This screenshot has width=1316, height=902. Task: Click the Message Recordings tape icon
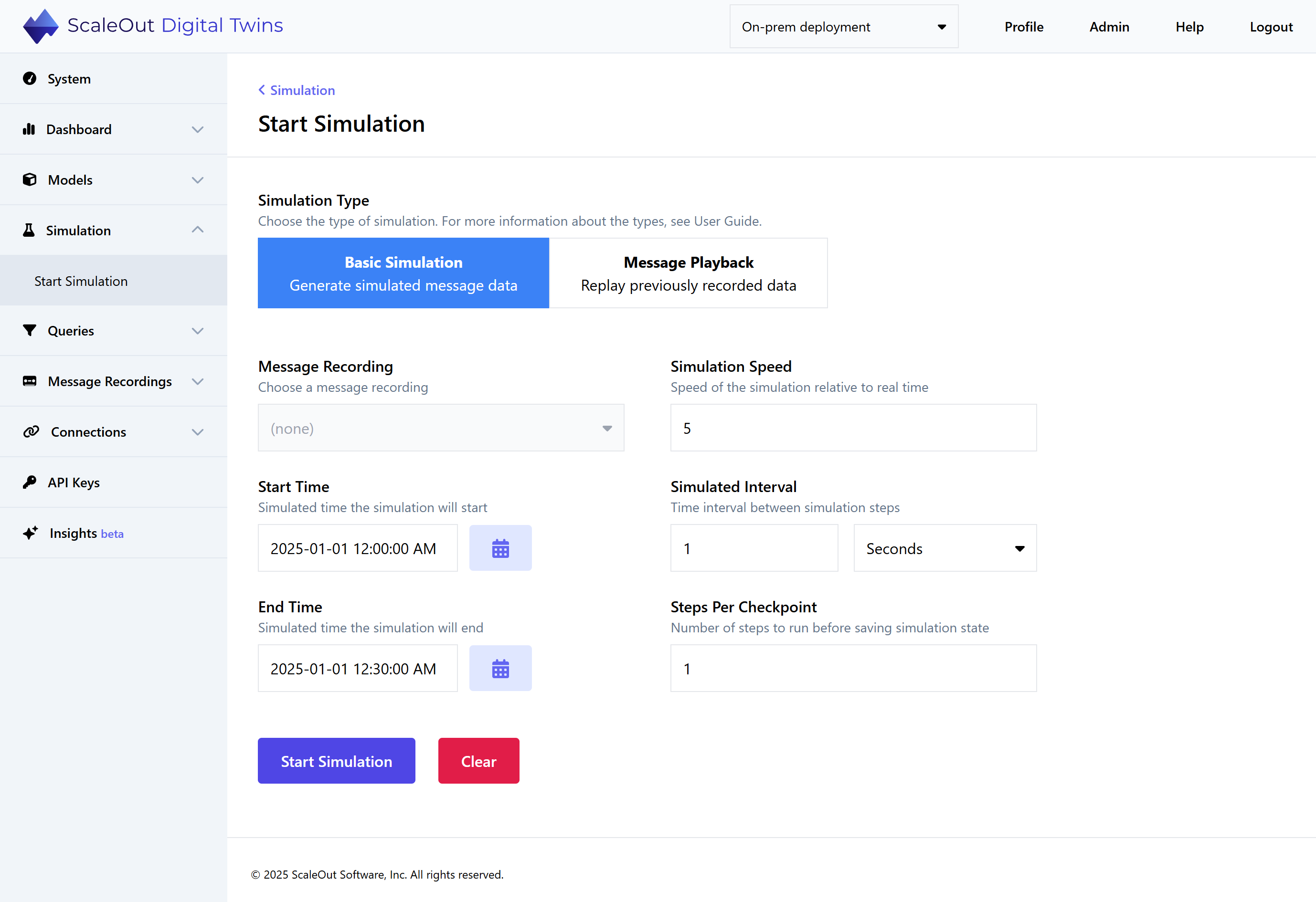click(30, 381)
